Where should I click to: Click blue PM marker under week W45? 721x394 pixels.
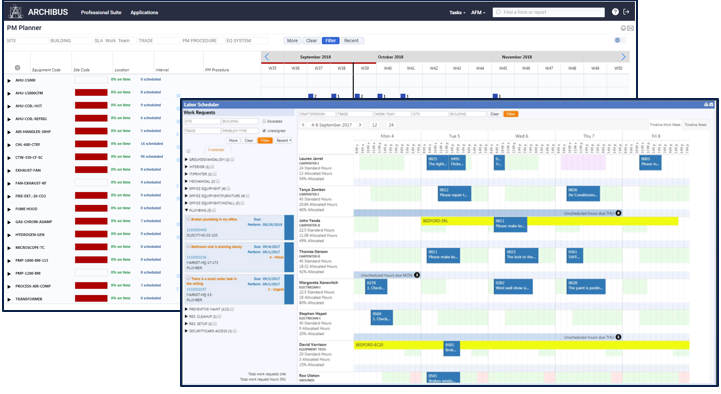(495, 96)
